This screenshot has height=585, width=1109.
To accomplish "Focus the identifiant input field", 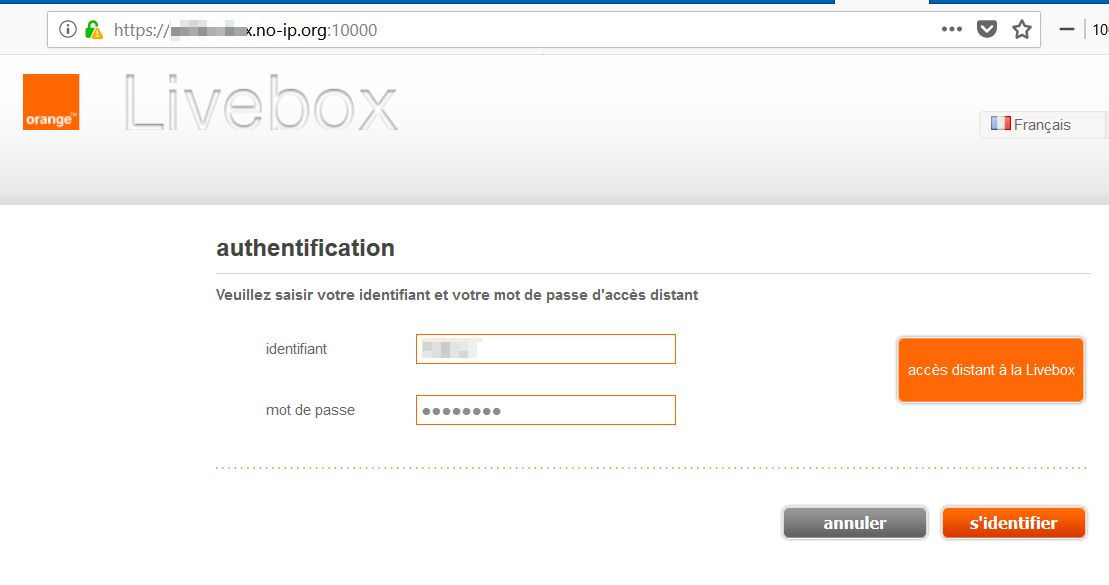I will [x=545, y=349].
